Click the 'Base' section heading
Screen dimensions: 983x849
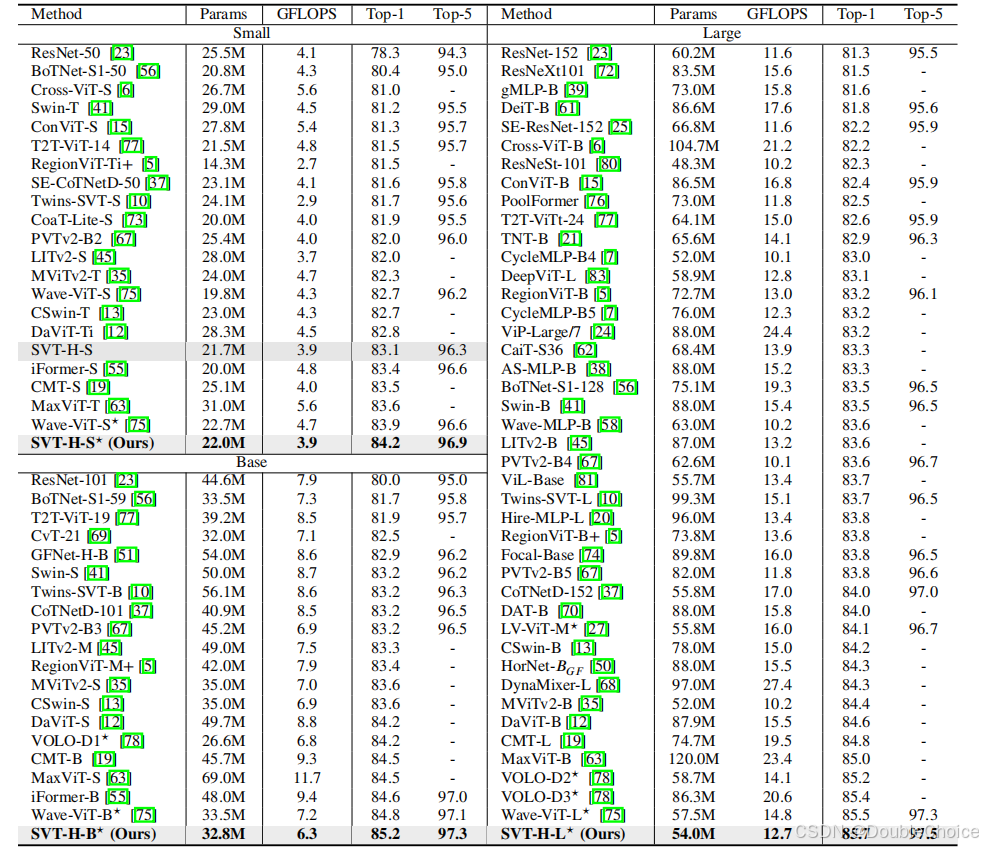(x=251, y=462)
